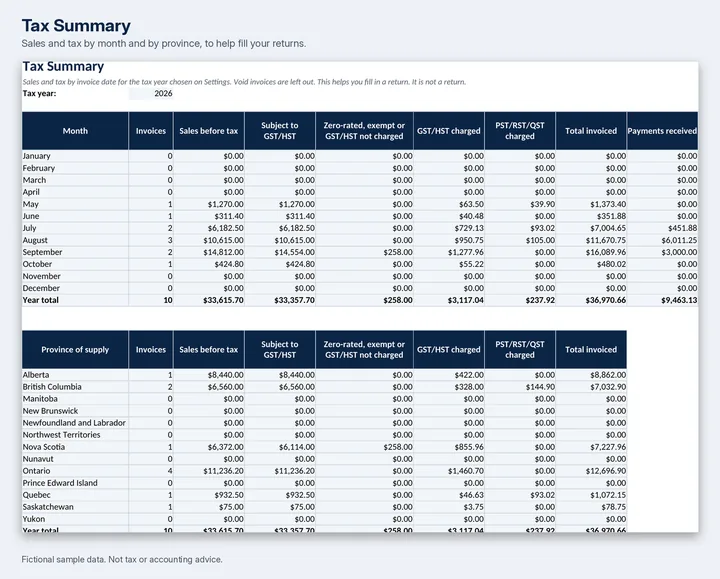Select year total payments $9,463.13
This screenshot has height=579, width=720.
pos(679,300)
